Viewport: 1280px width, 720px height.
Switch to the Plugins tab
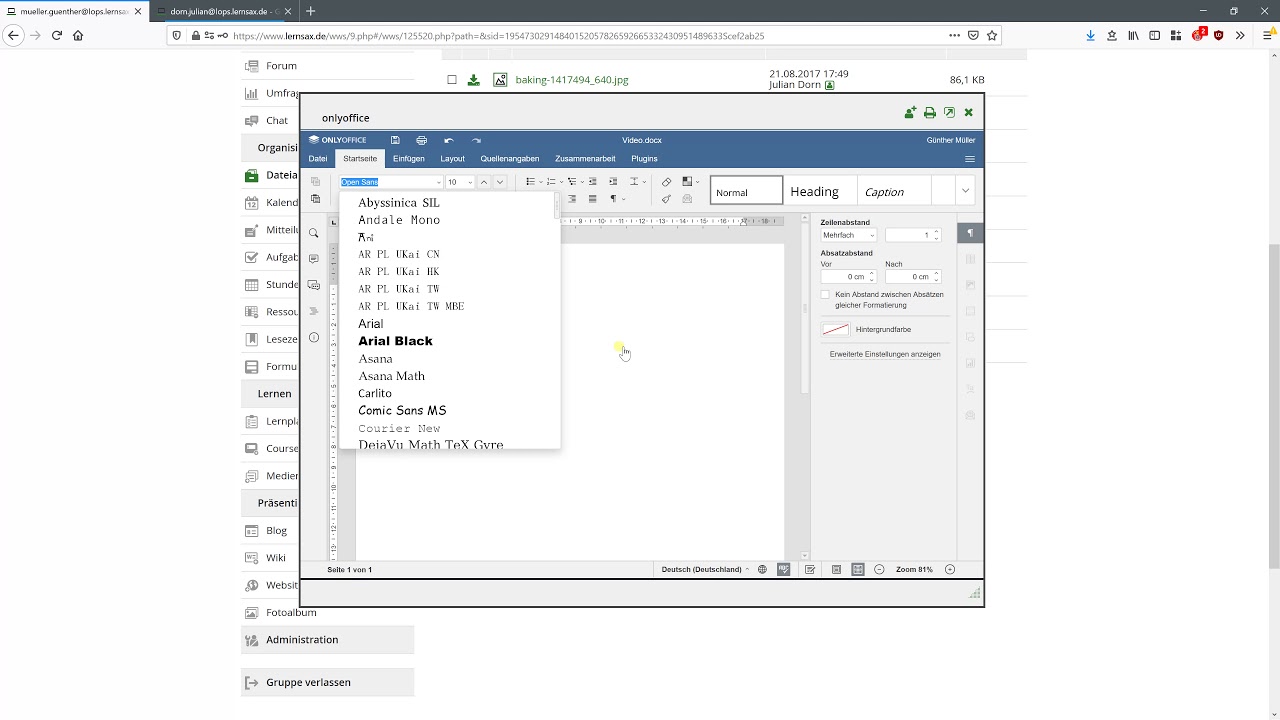point(644,158)
